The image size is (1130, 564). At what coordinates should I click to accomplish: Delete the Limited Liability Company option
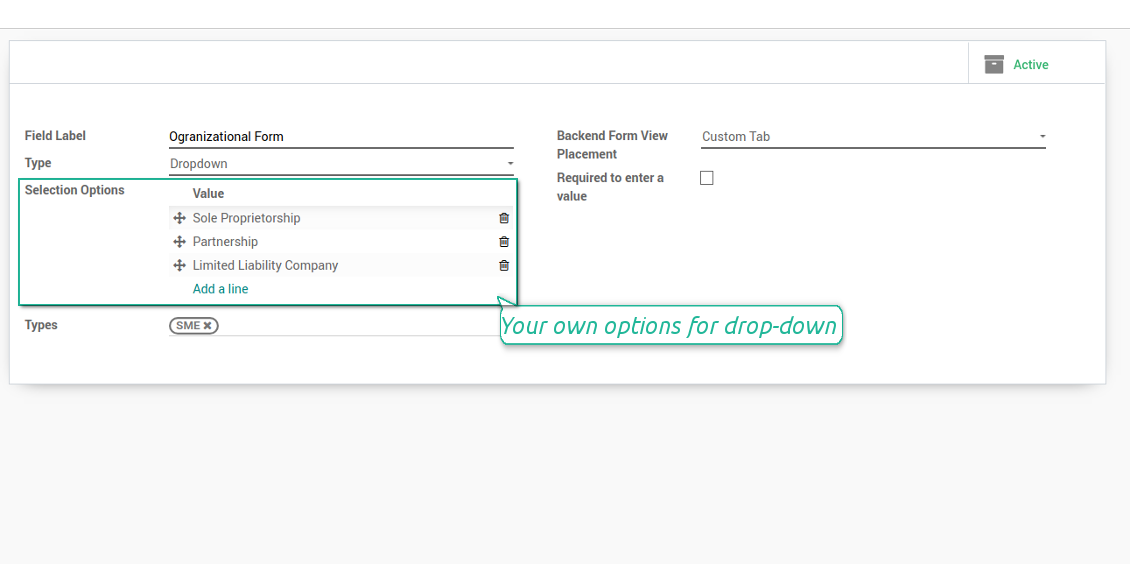(x=504, y=266)
